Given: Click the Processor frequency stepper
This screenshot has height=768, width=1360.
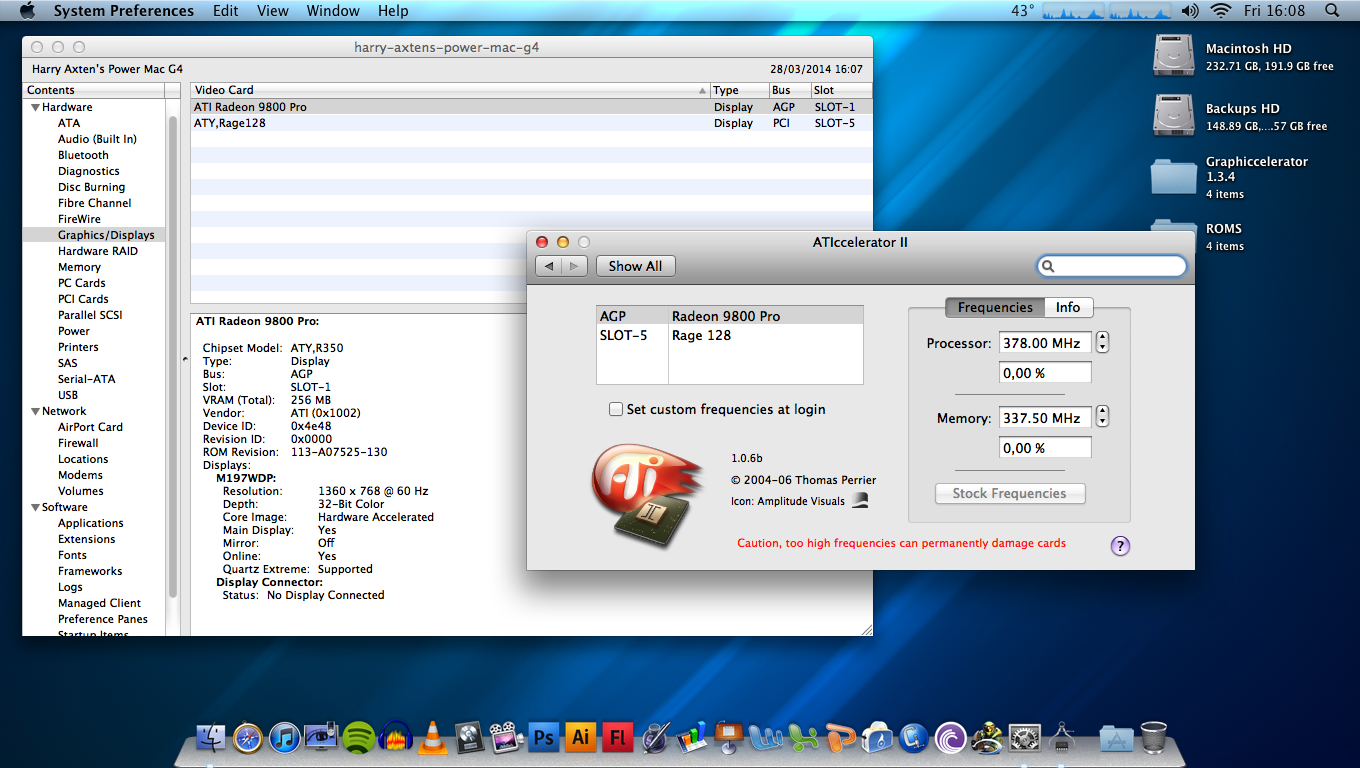Looking at the screenshot, I should pyautogui.click(x=1102, y=342).
